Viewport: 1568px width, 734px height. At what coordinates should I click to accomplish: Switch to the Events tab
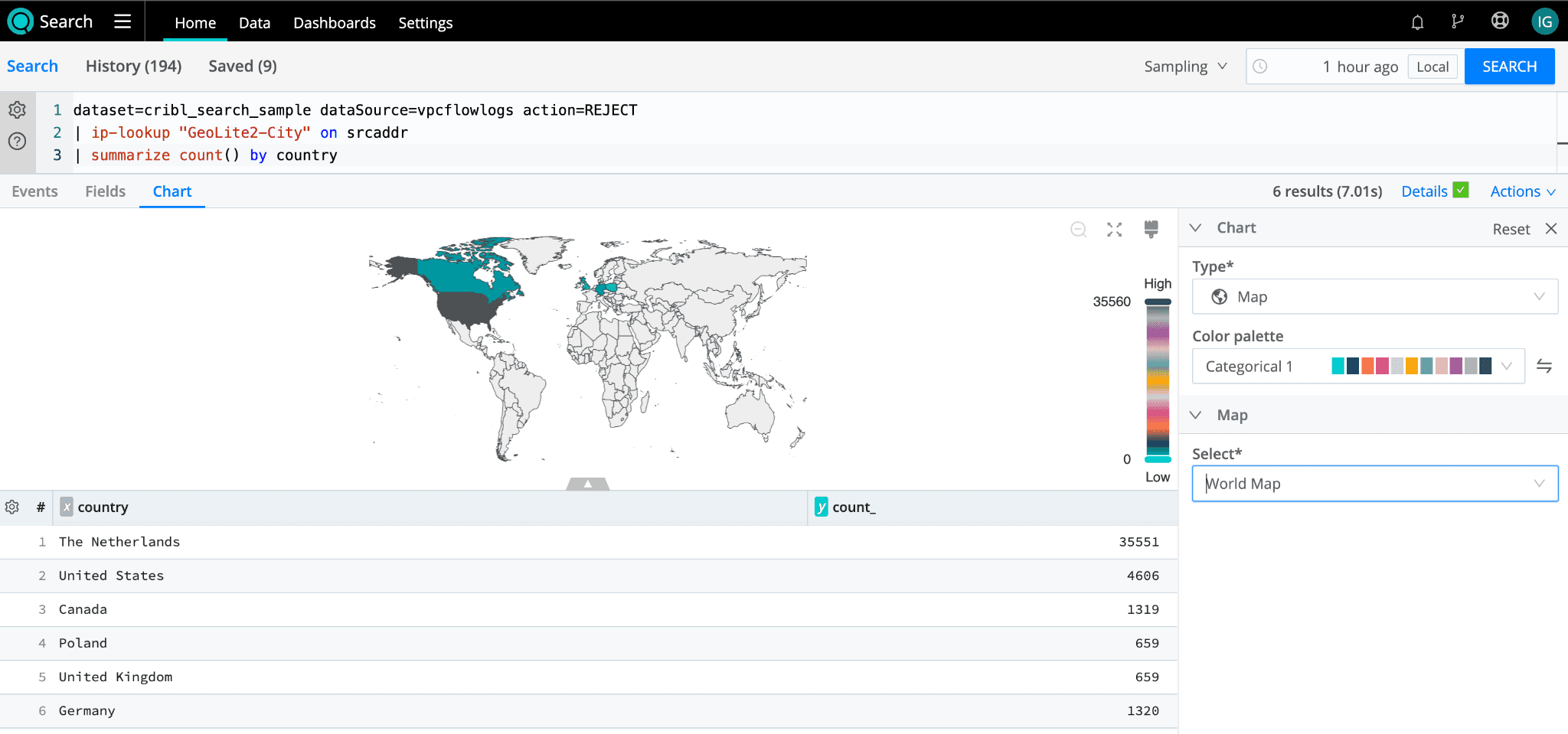click(x=34, y=191)
